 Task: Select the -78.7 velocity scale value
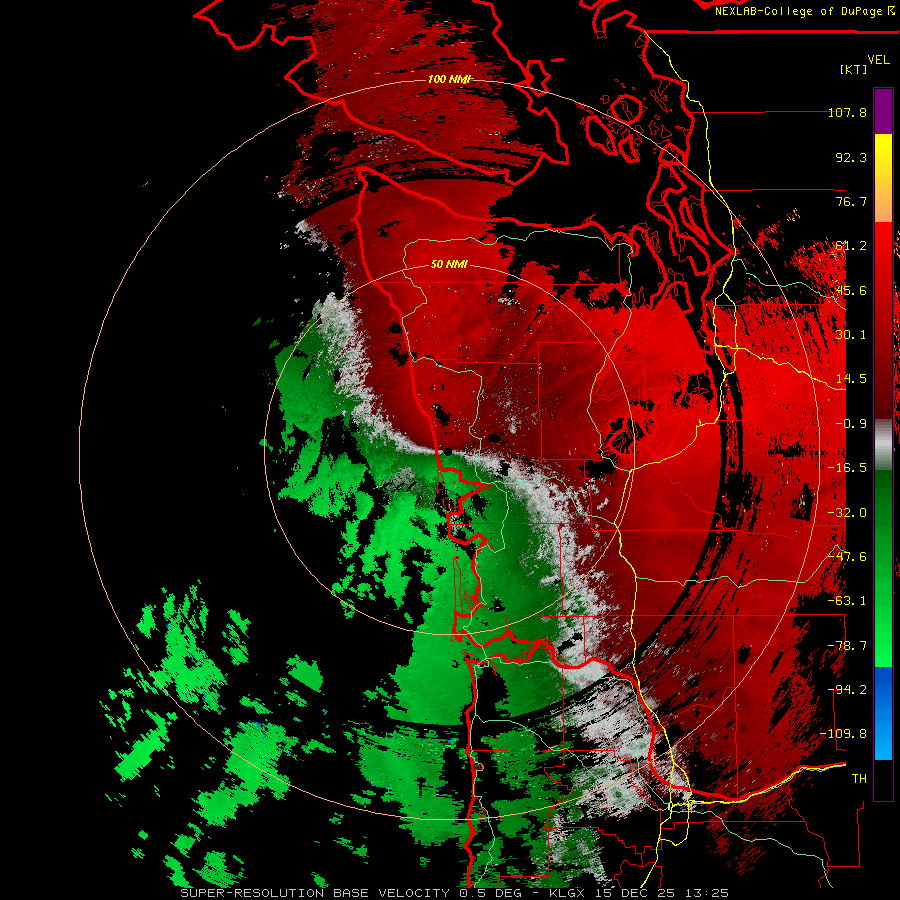pos(847,646)
